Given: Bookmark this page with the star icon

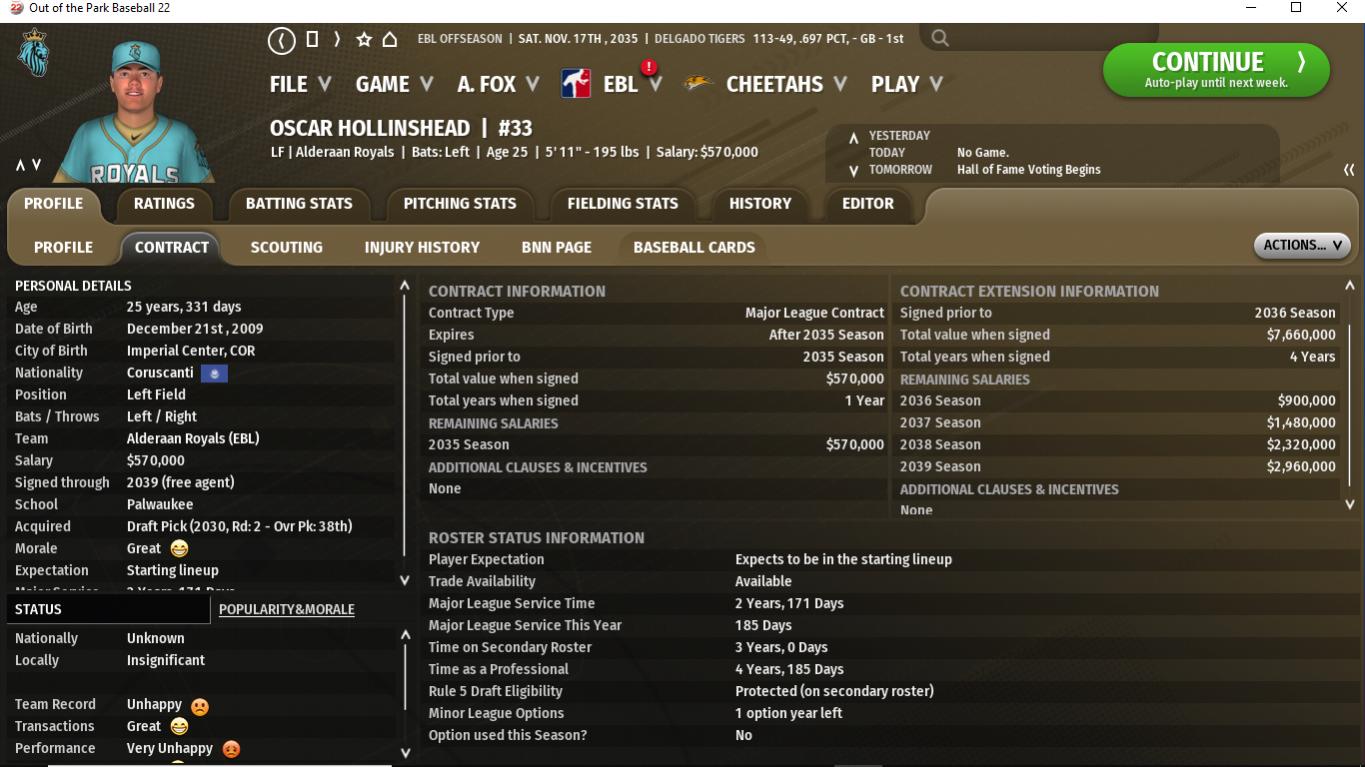Looking at the screenshot, I should click(364, 40).
